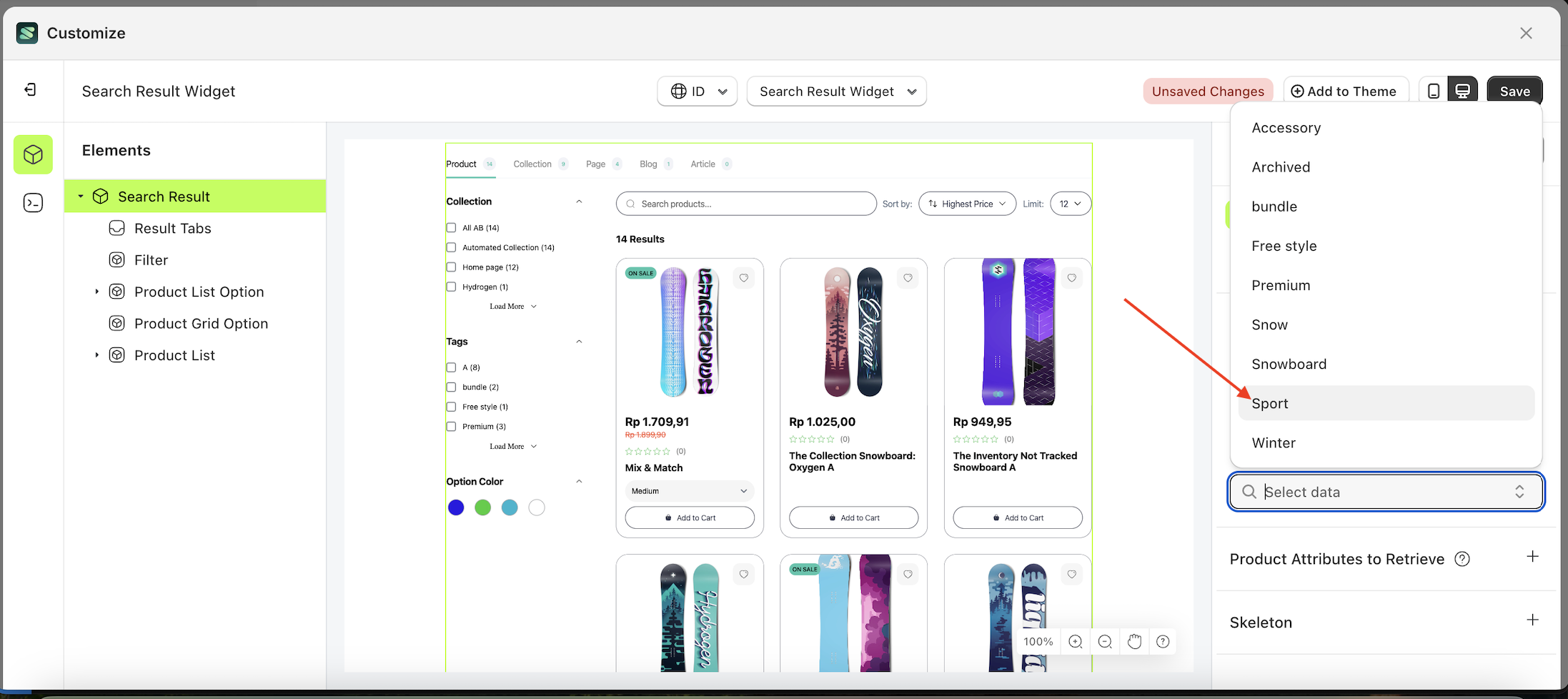Click the Save button

1515,91
